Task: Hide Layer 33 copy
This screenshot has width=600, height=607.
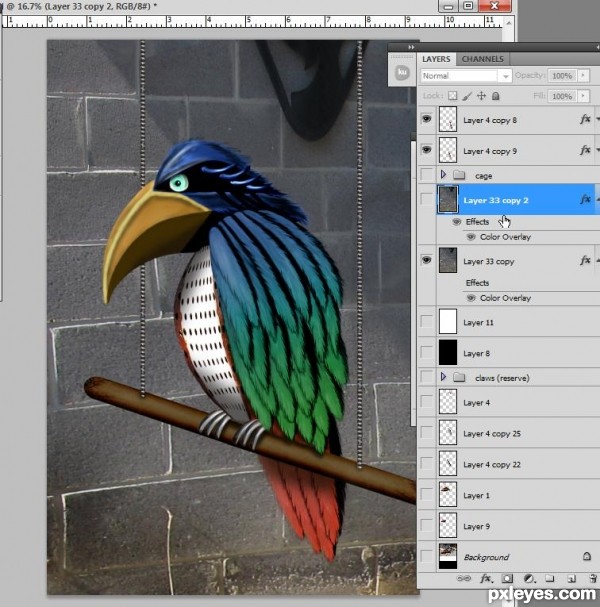Action: point(427,260)
